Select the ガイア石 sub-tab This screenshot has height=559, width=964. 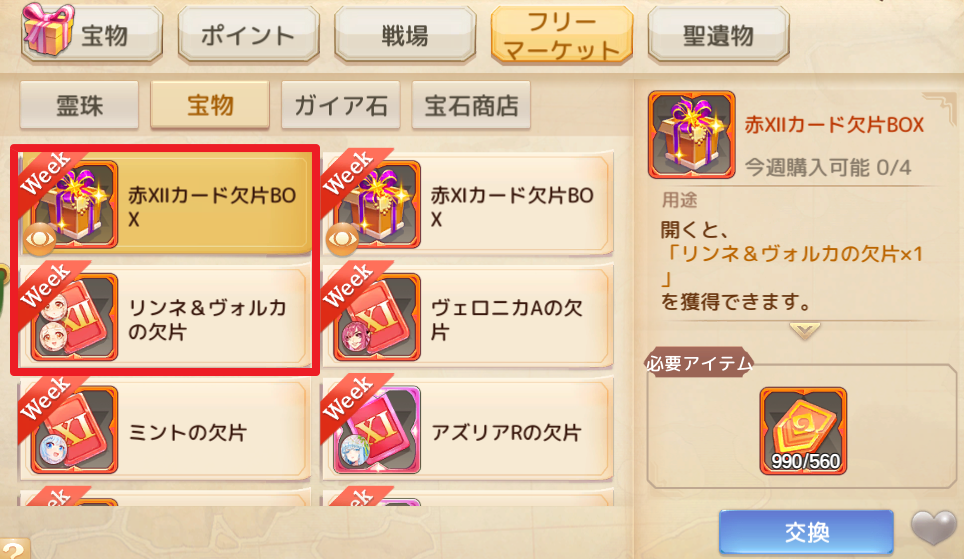[341, 105]
